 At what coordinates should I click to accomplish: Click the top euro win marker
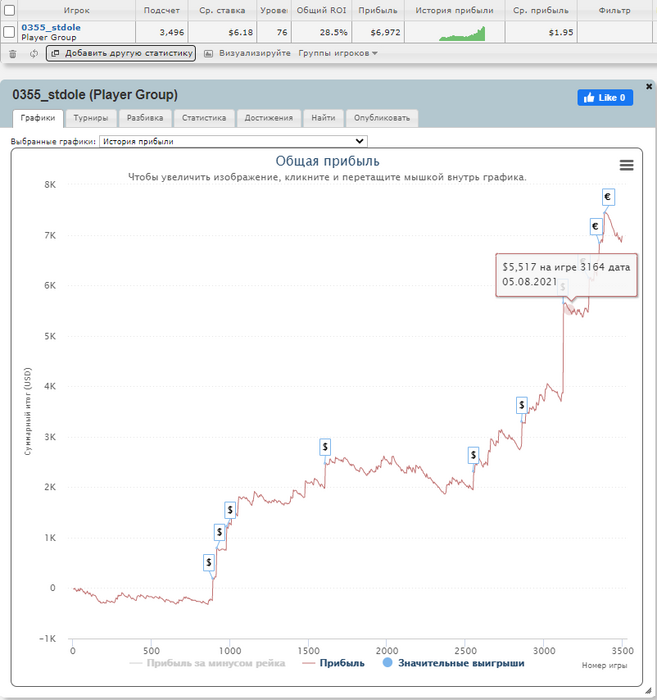[x=607, y=197]
